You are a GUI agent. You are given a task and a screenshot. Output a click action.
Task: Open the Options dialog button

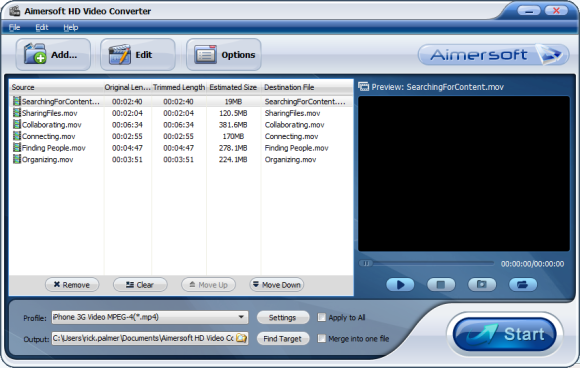(224, 55)
